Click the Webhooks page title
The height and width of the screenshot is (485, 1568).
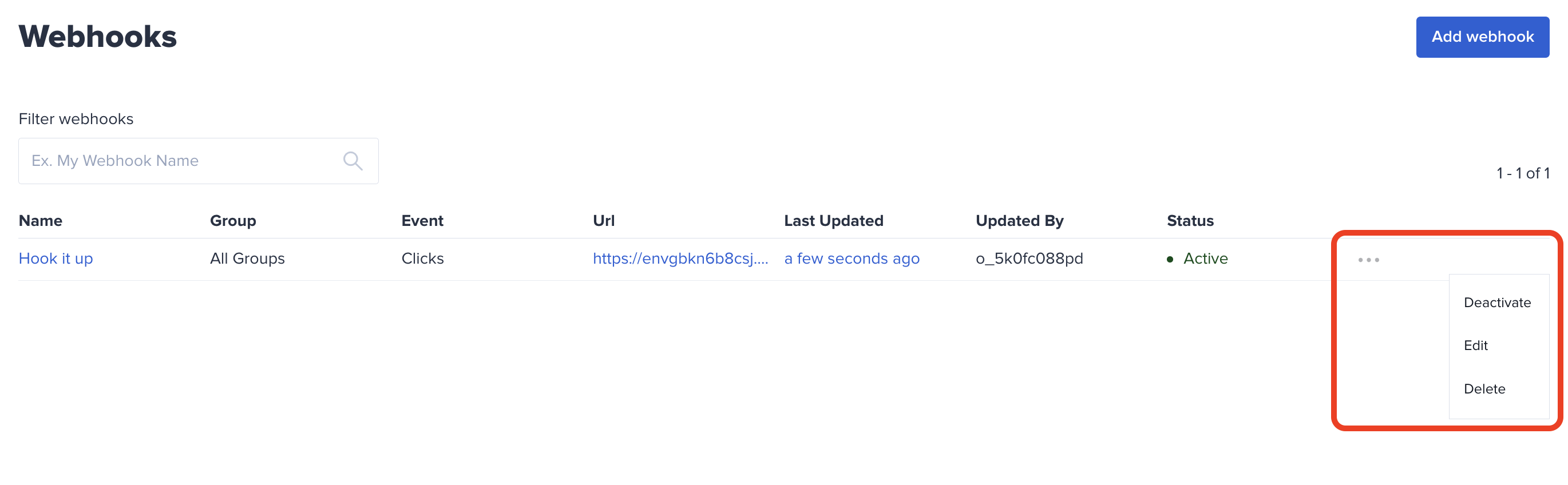97,35
